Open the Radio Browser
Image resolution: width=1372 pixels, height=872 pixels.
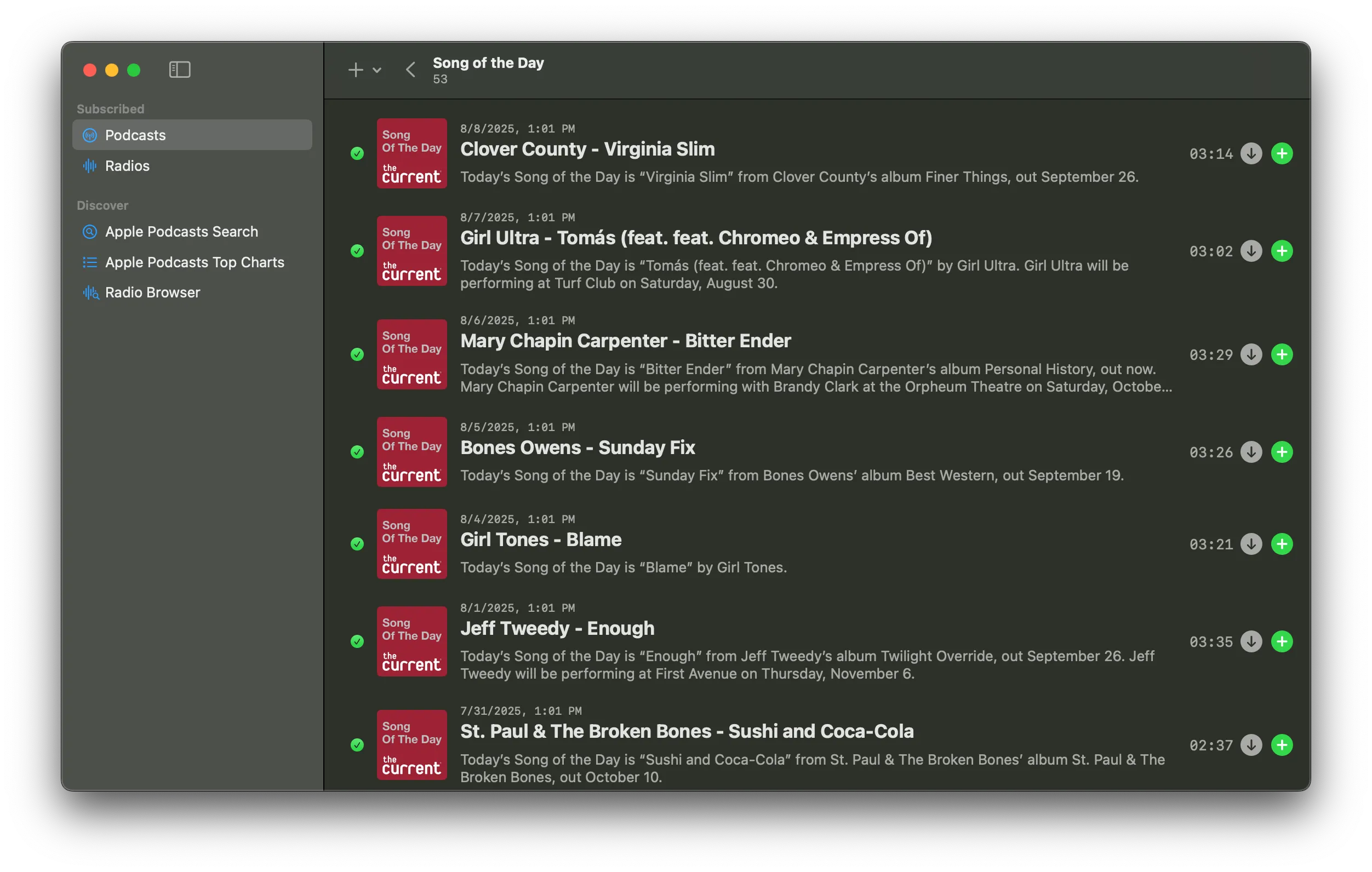click(x=152, y=292)
